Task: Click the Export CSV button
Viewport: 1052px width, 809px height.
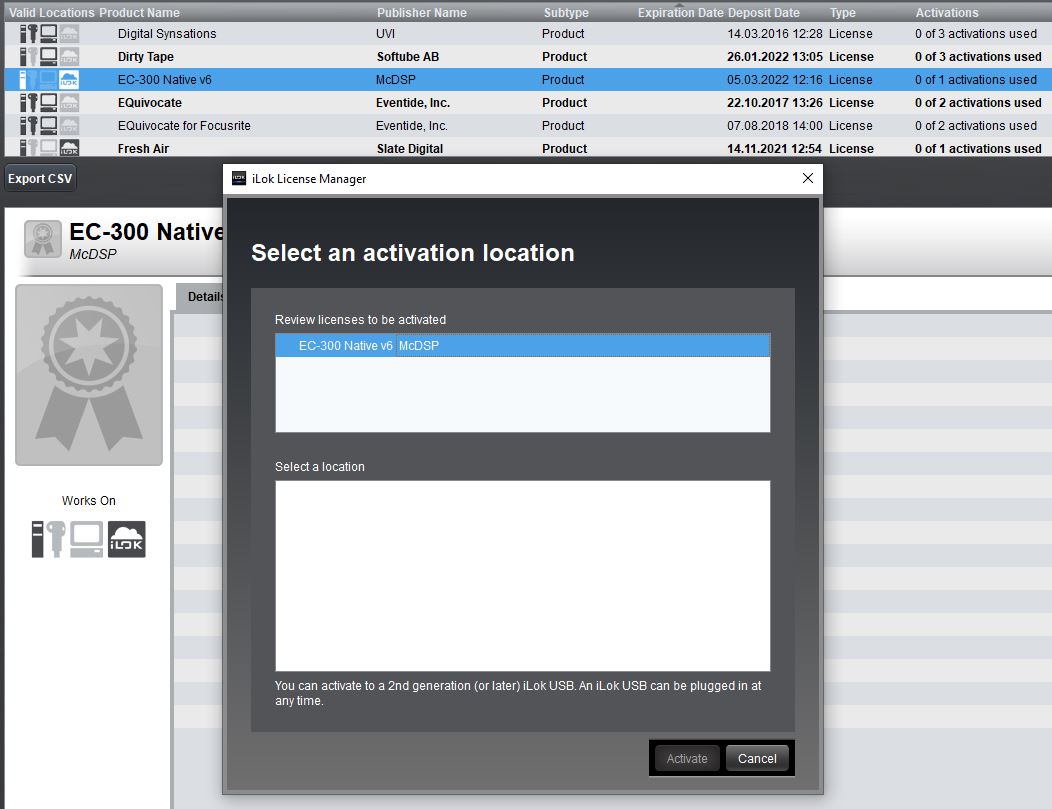Action: [x=40, y=179]
